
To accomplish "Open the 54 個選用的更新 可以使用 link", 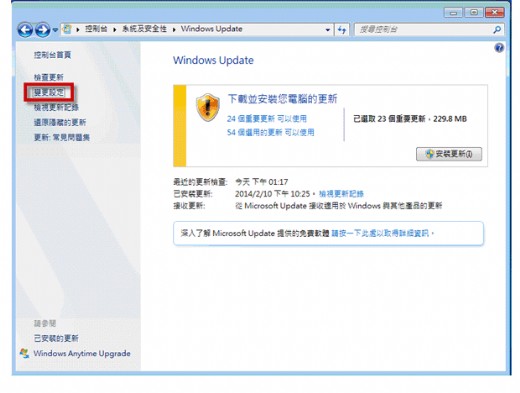I will [x=270, y=132].
